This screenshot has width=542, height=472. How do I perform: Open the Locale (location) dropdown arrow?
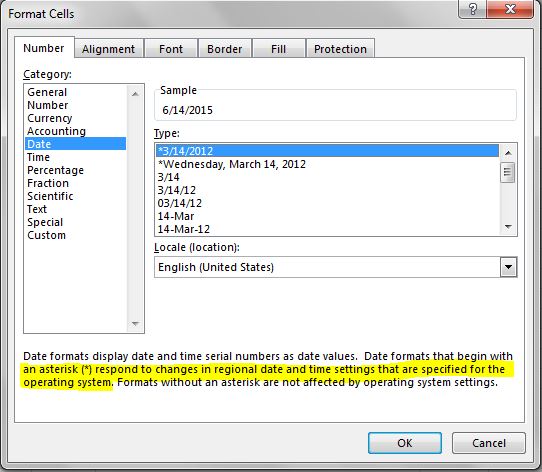tap(508, 267)
